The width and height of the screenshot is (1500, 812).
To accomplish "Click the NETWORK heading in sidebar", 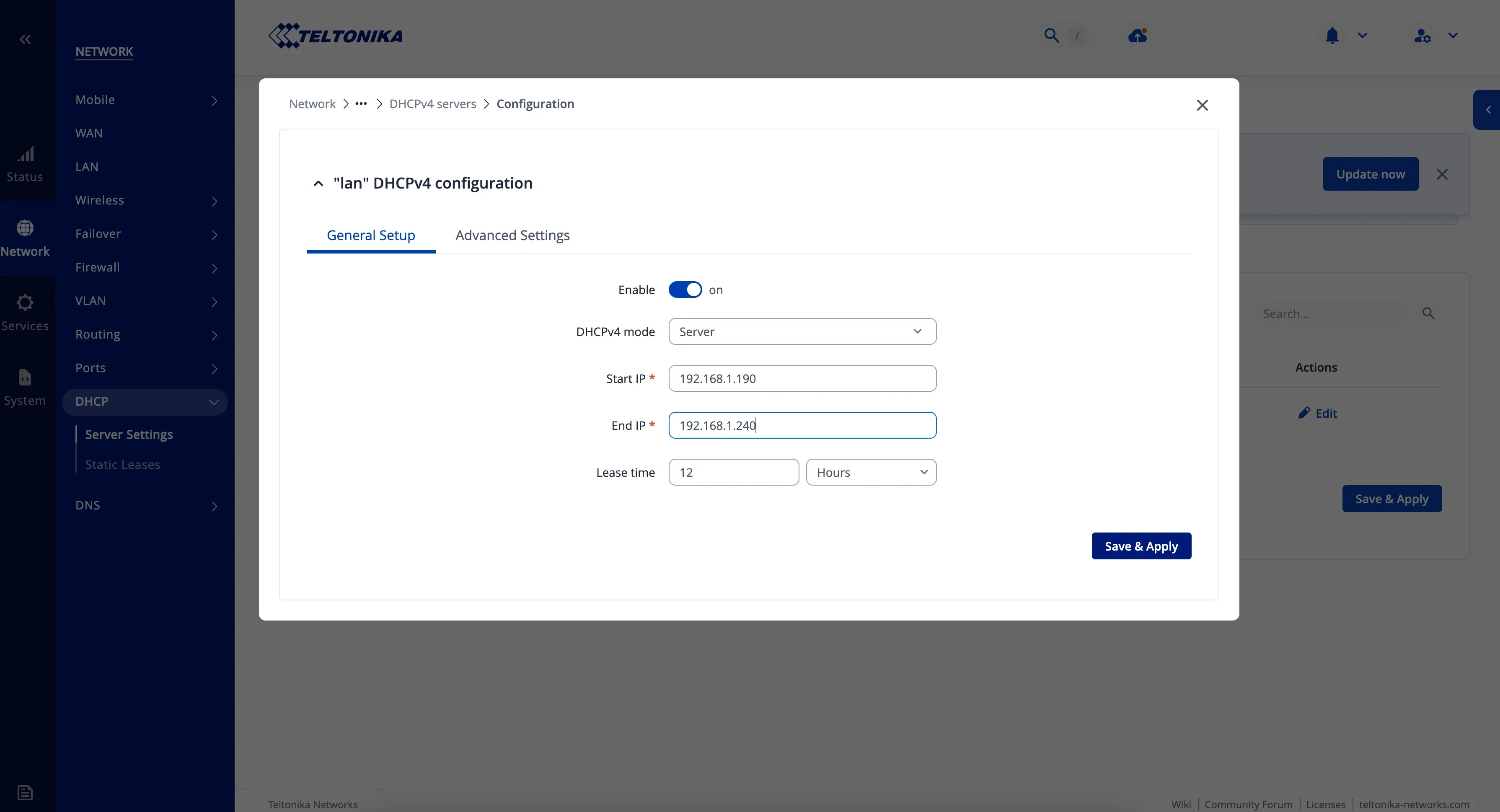I will pyautogui.click(x=104, y=51).
